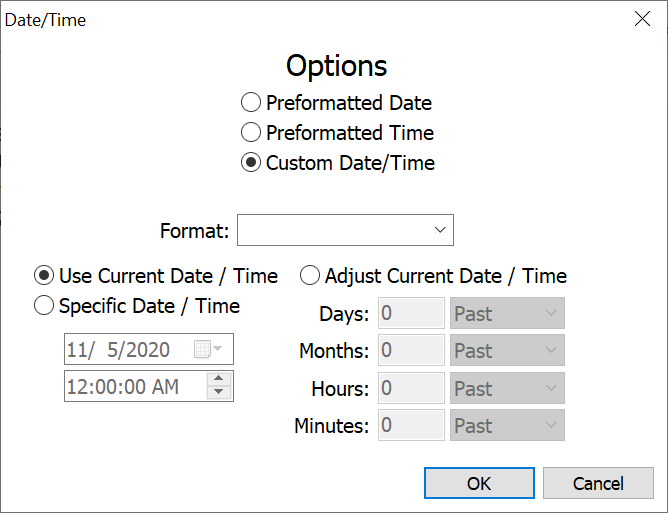Screen dimensions: 668x513
Task: Click the Months number input field
Action: 411,351
